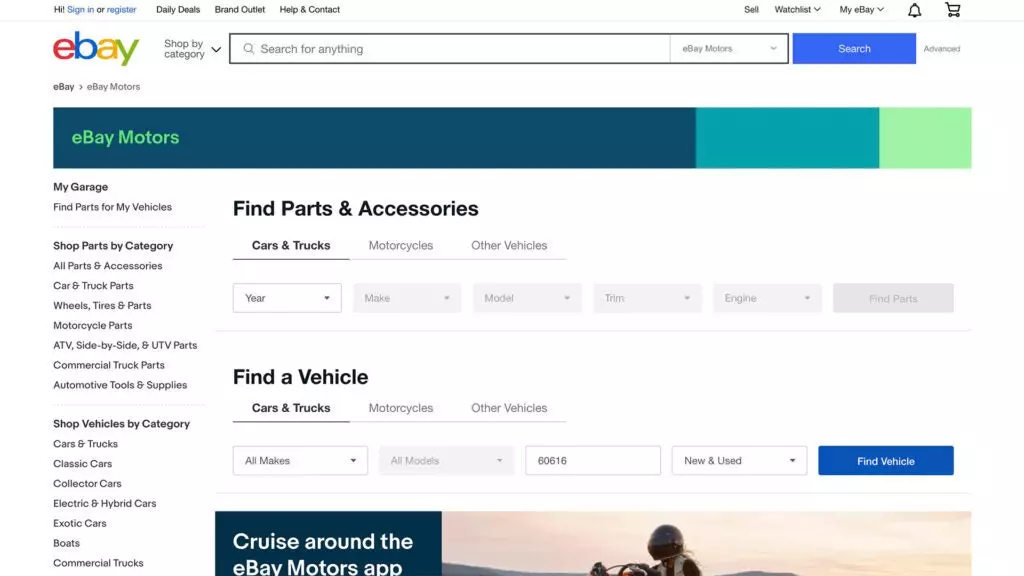Open Exotic Cars
Image resolution: width=1024 pixels, height=576 pixels.
point(80,524)
